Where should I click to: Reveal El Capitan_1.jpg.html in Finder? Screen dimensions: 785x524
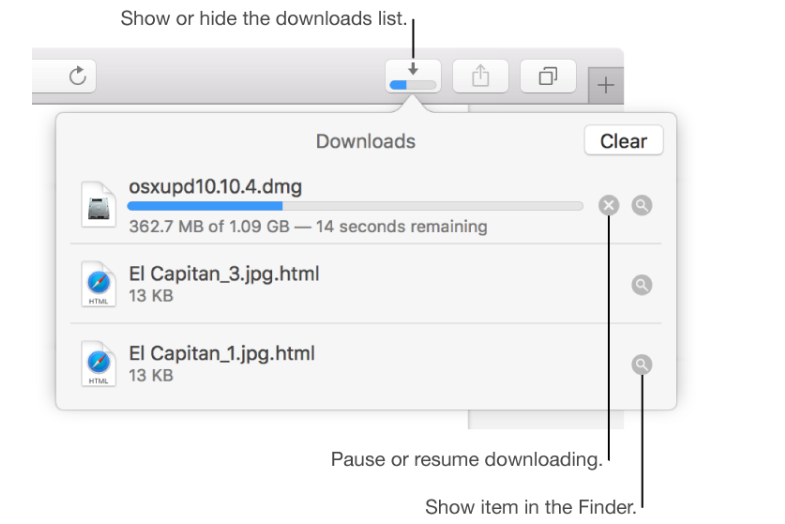pyautogui.click(x=643, y=365)
